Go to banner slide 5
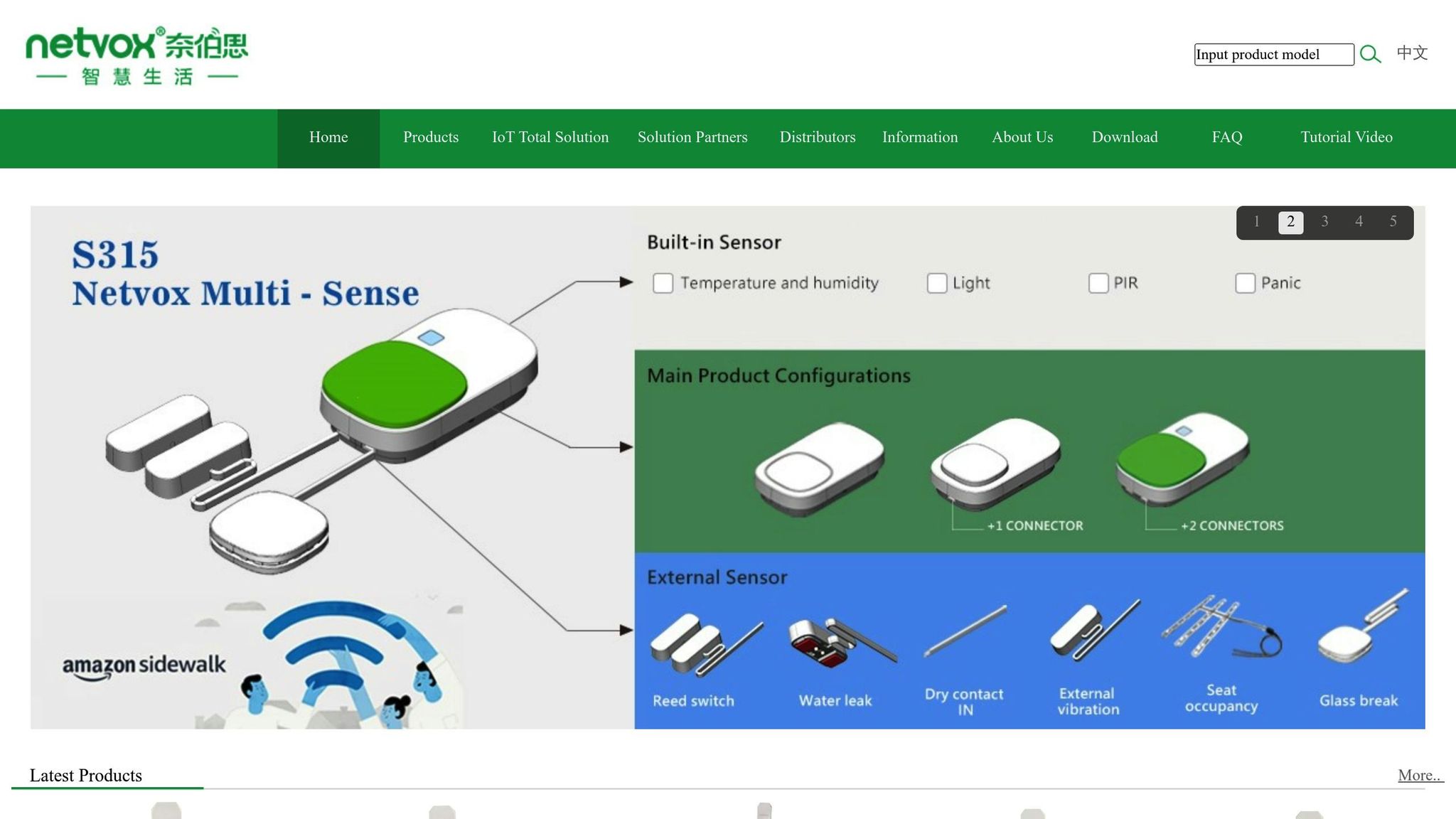The width and height of the screenshot is (1456, 819). [x=1393, y=222]
